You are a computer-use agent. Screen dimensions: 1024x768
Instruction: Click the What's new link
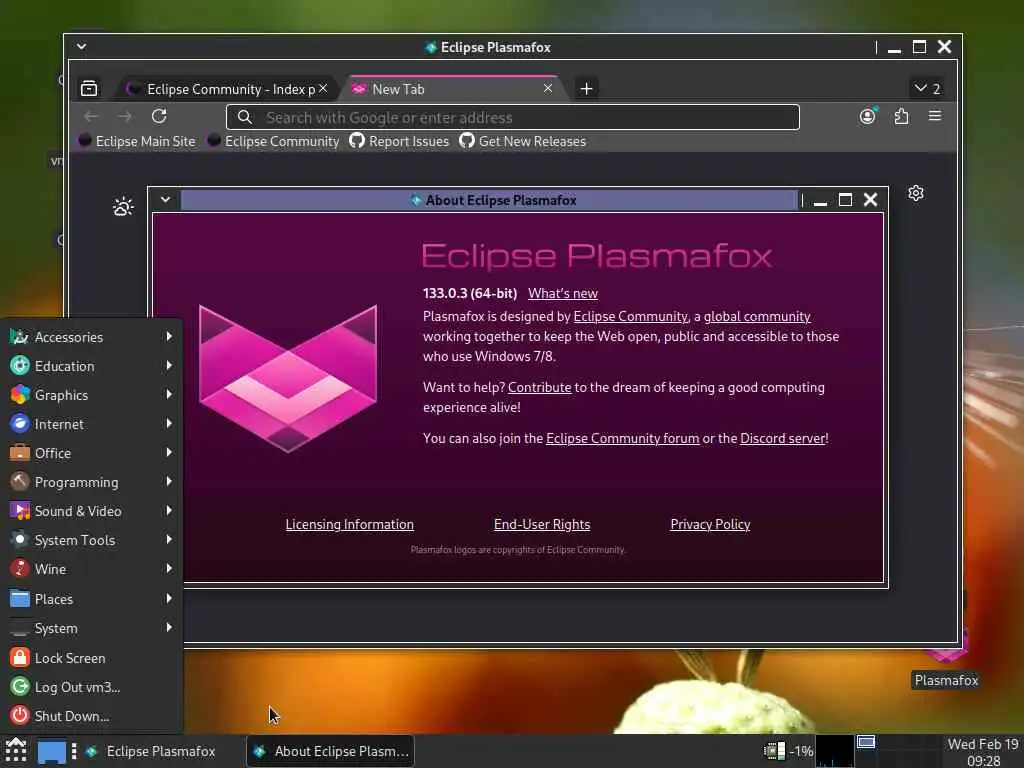tap(563, 293)
